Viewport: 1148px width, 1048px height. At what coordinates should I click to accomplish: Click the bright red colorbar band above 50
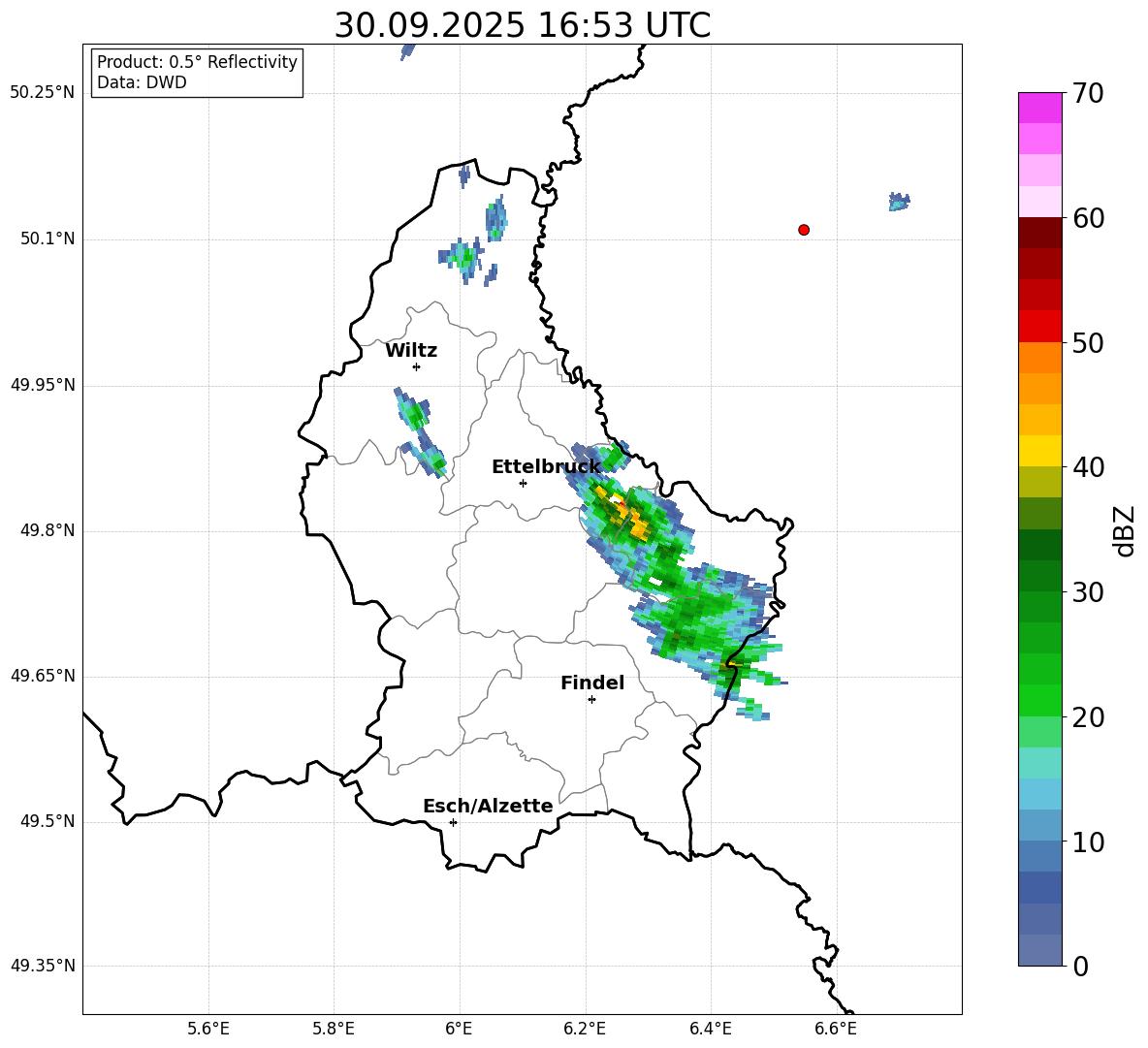(x=1040, y=327)
